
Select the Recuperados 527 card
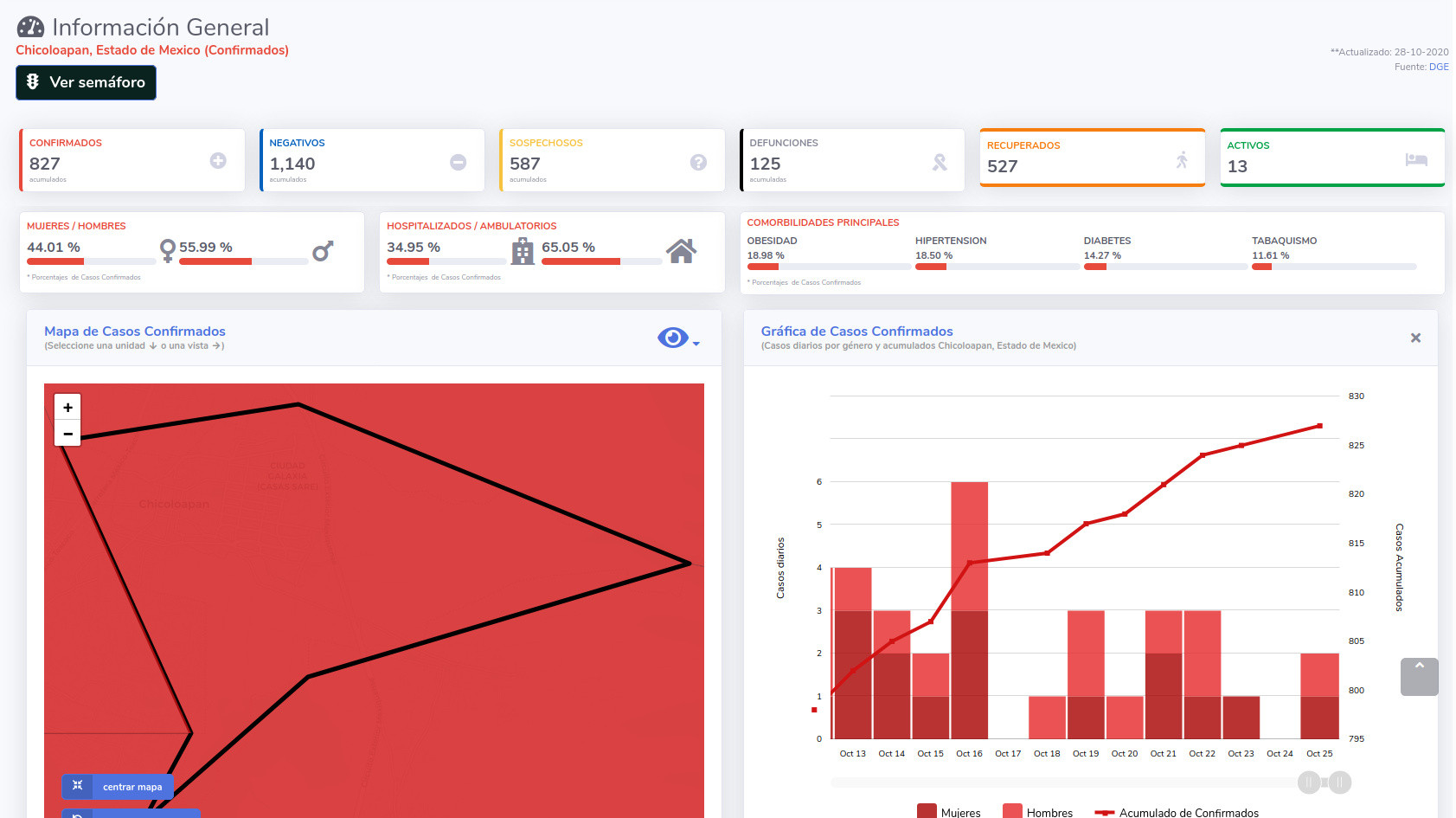1093,158
